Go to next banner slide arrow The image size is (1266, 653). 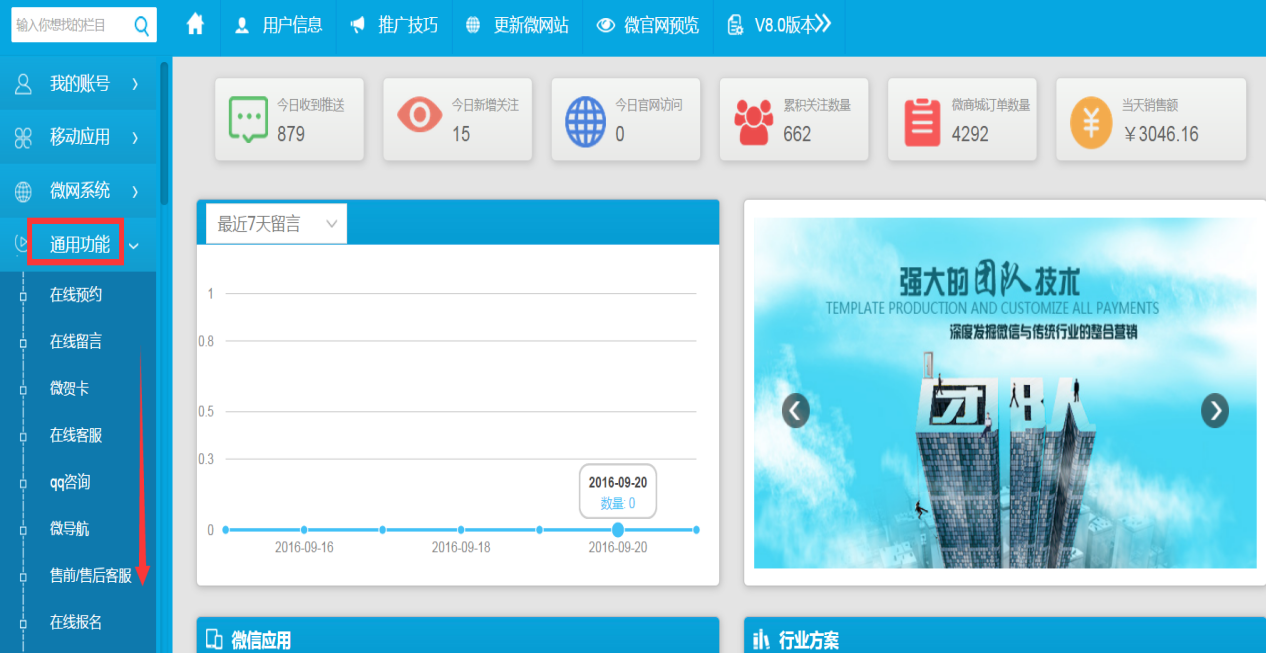click(x=1214, y=410)
